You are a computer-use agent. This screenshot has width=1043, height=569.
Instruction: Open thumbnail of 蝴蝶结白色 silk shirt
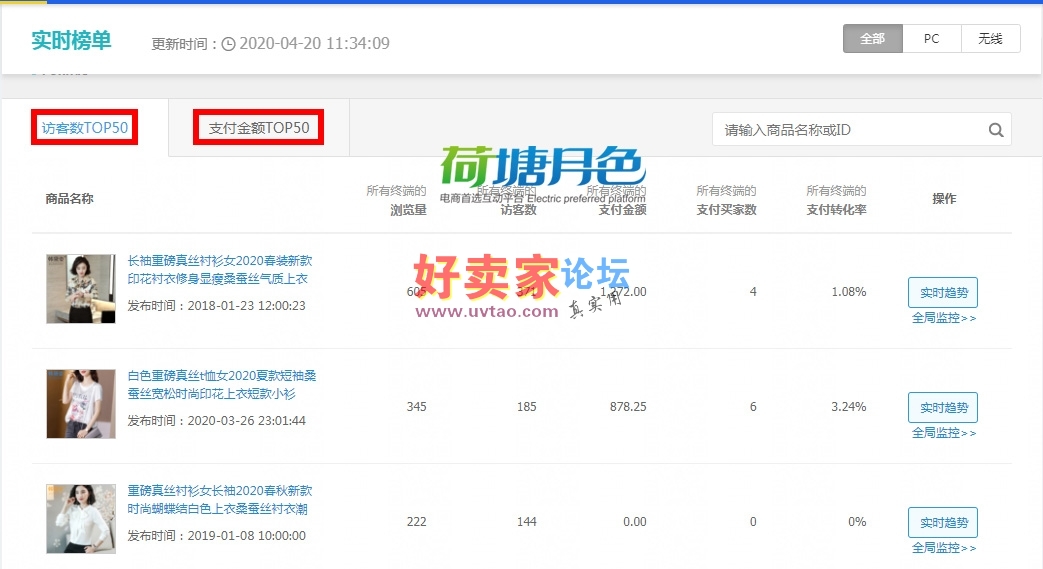81,519
